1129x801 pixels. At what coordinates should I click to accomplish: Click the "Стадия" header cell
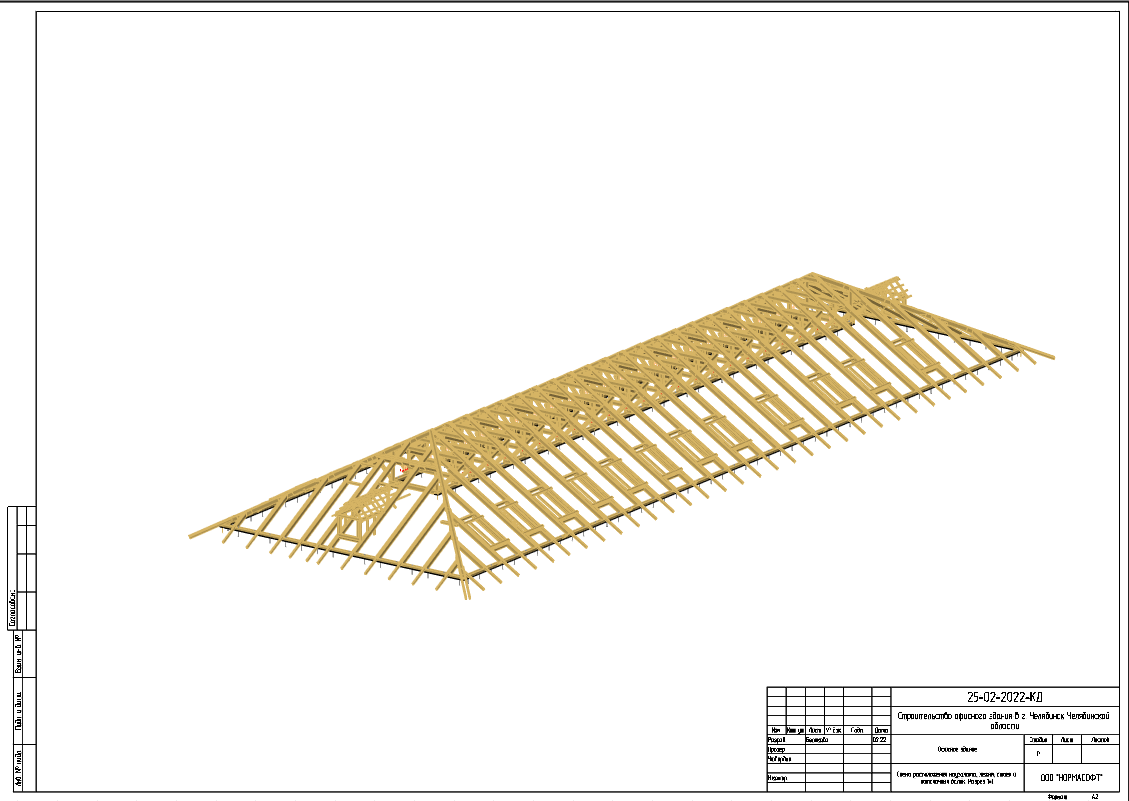coord(1038,740)
